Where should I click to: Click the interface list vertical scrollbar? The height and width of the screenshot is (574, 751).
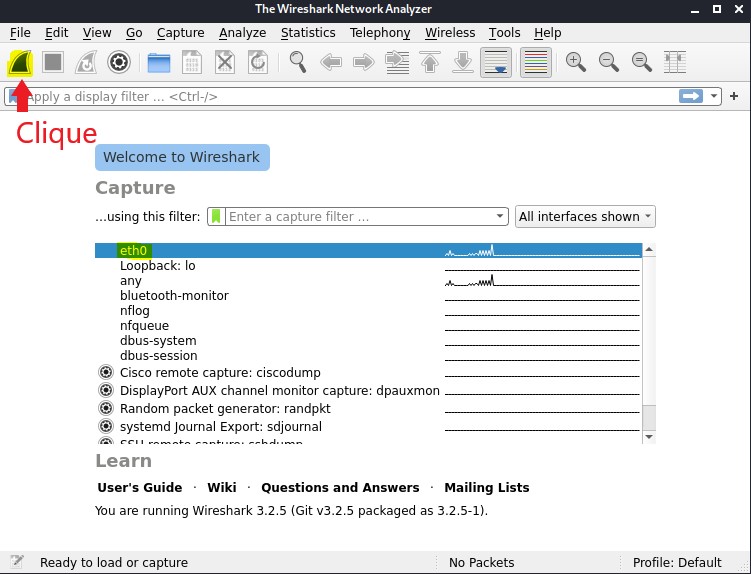(x=649, y=340)
